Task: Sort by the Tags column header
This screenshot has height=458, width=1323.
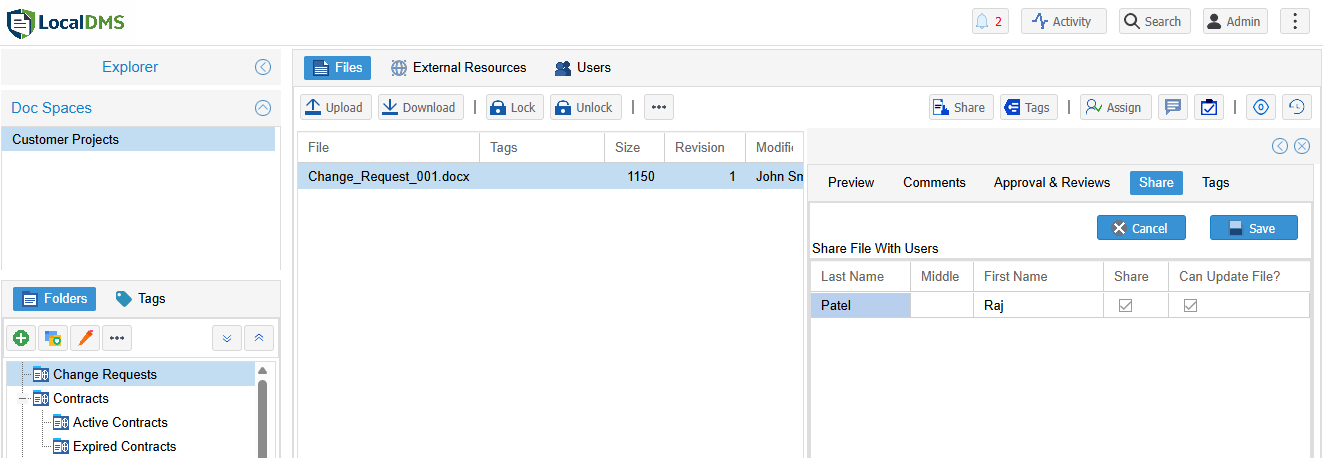Action: pyautogui.click(x=542, y=147)
